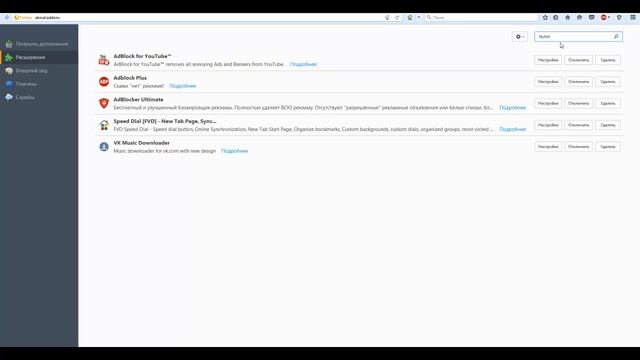Expand the Adblock Plus toolbar dropdown arrow
640x360 pixels.
pyautogui.click(x=609, y=18)
